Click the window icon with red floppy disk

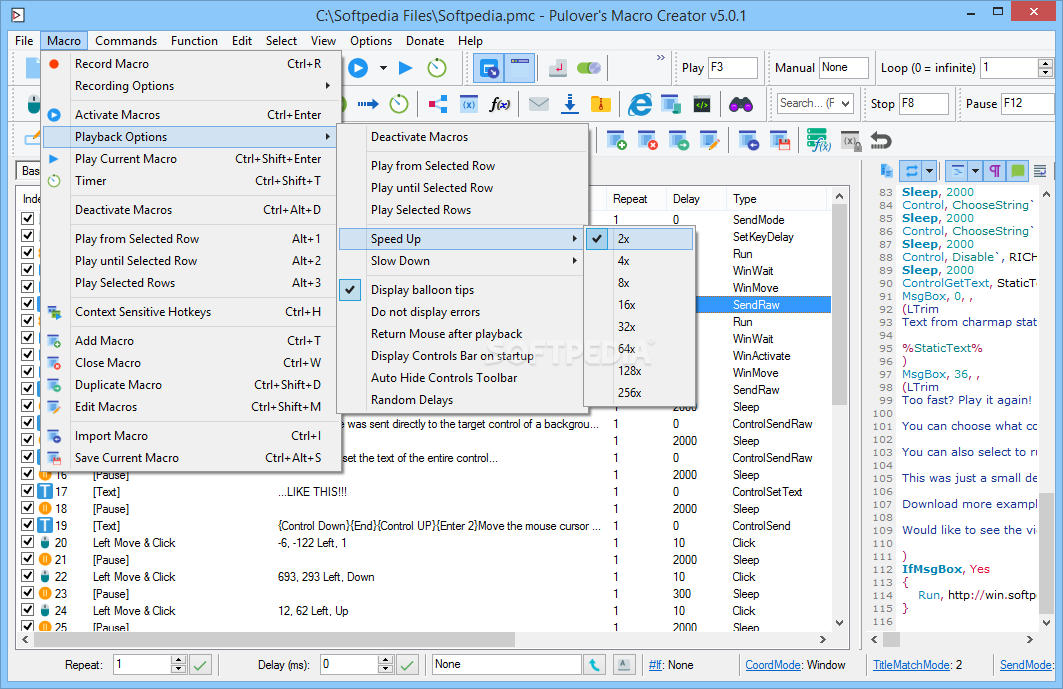pos(780,140)
